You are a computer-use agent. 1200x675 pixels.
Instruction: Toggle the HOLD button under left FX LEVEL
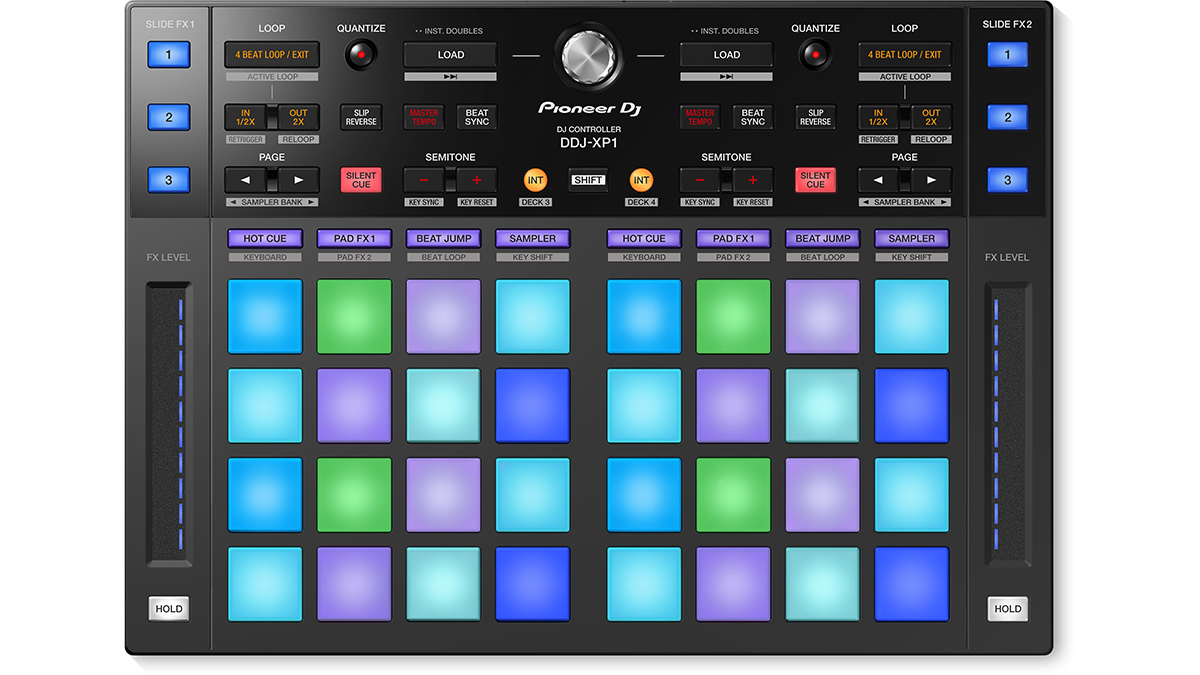(169, 608)
